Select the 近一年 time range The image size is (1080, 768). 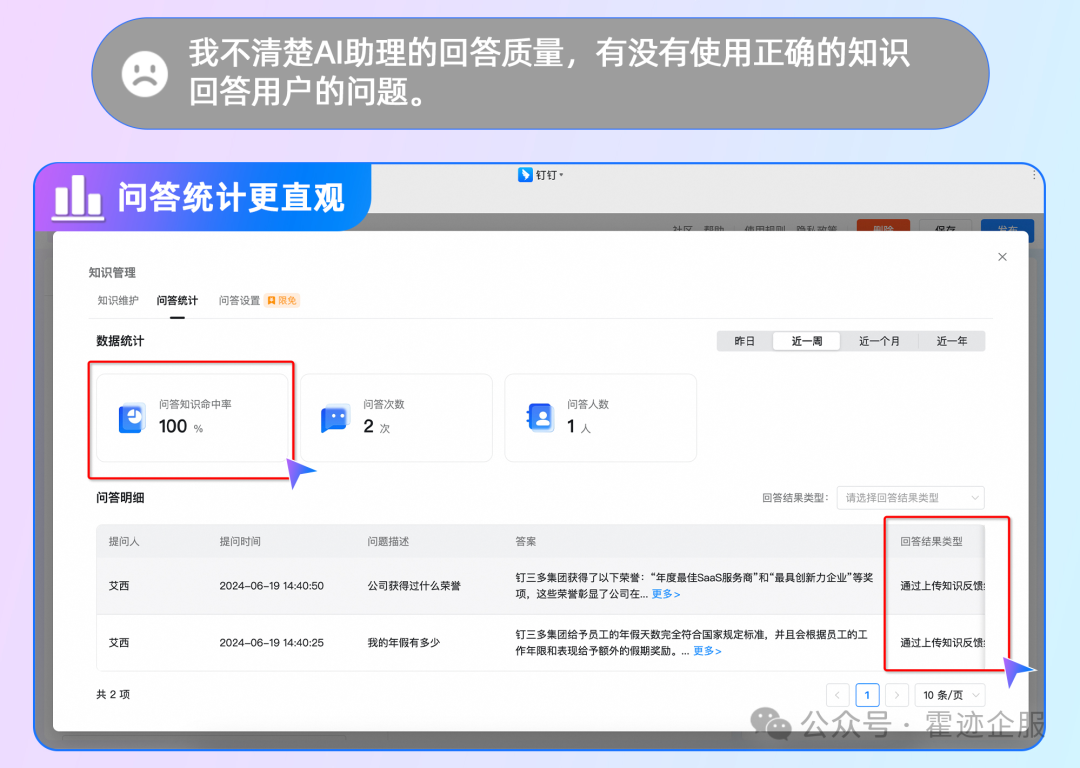click(952, 341)
